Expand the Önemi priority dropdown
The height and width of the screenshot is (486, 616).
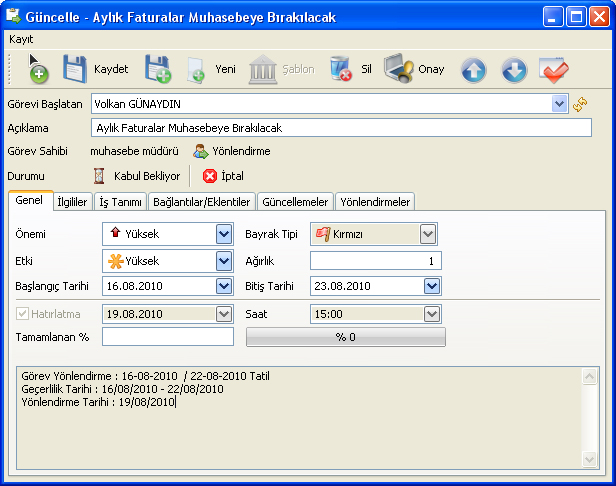click(224, 234)
